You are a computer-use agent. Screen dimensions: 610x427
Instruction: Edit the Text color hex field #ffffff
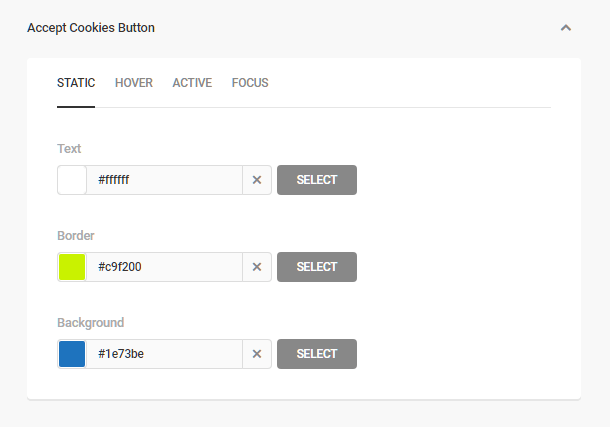pos(164,180)
